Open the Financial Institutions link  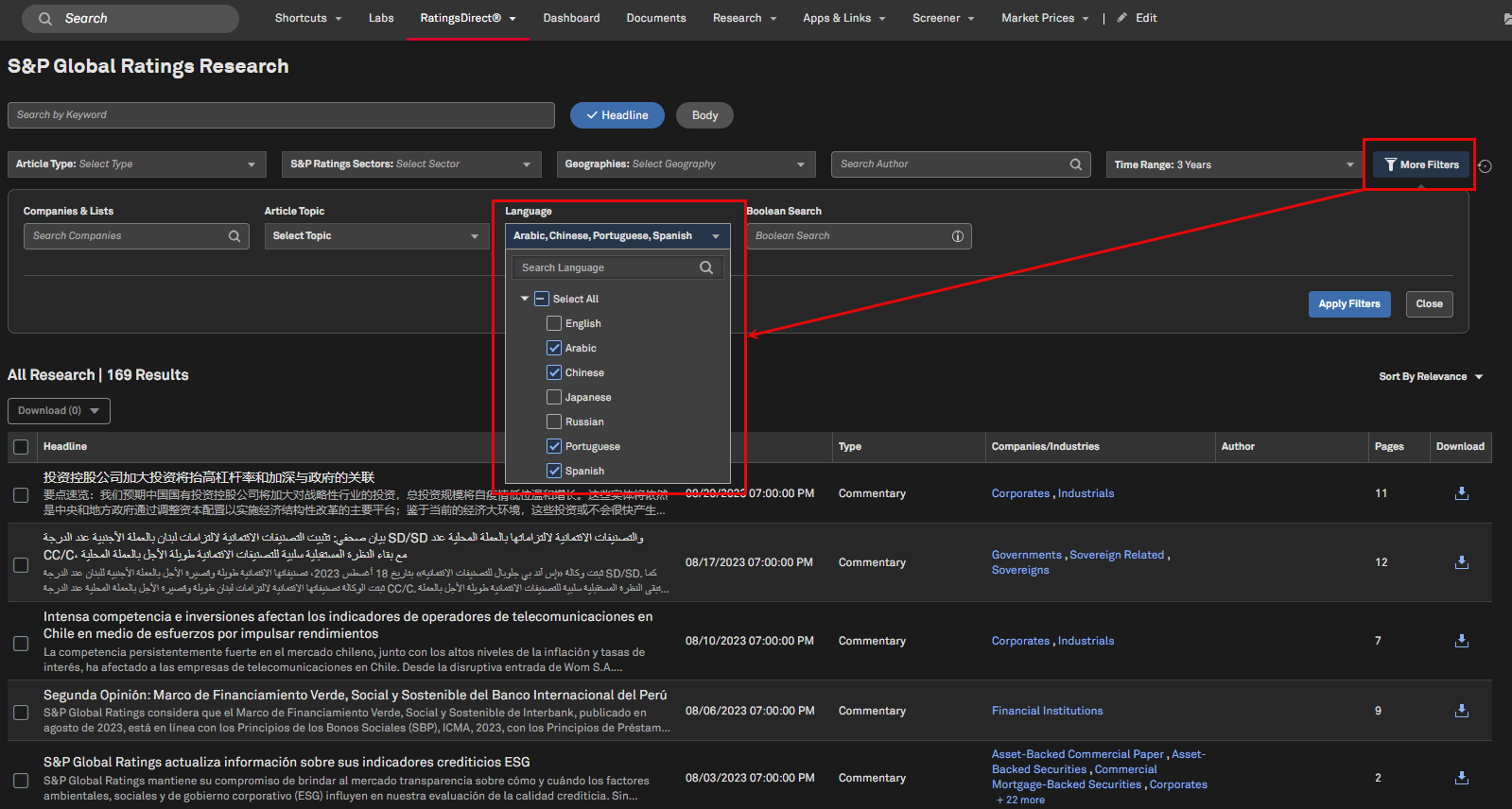click(1047, 711)
